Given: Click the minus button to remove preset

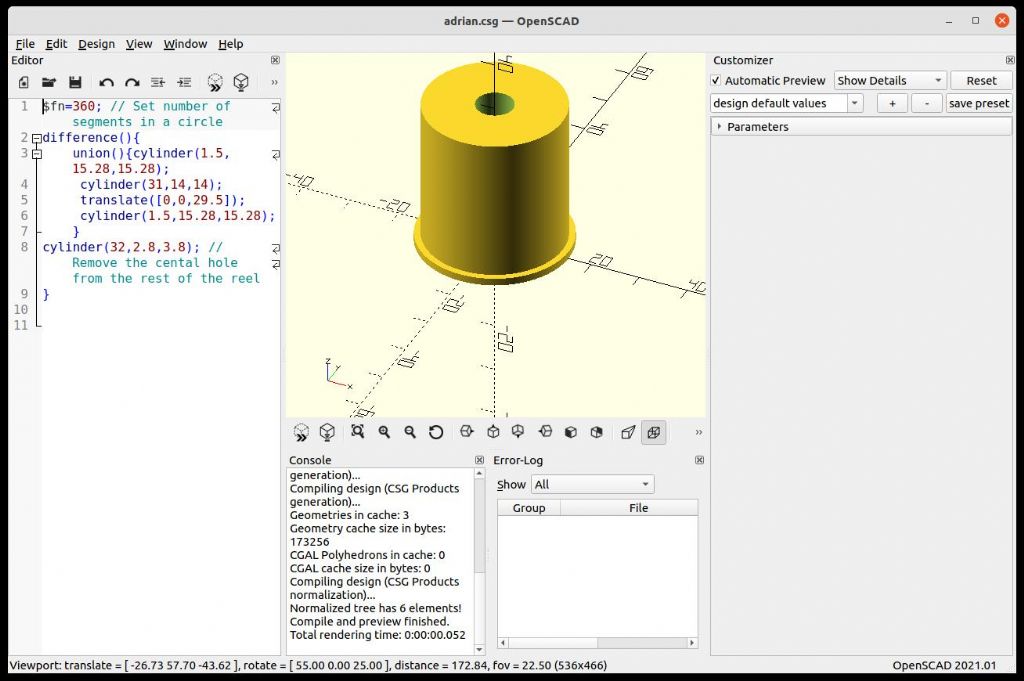Looking at the screenshot, I should coord(927,103).
